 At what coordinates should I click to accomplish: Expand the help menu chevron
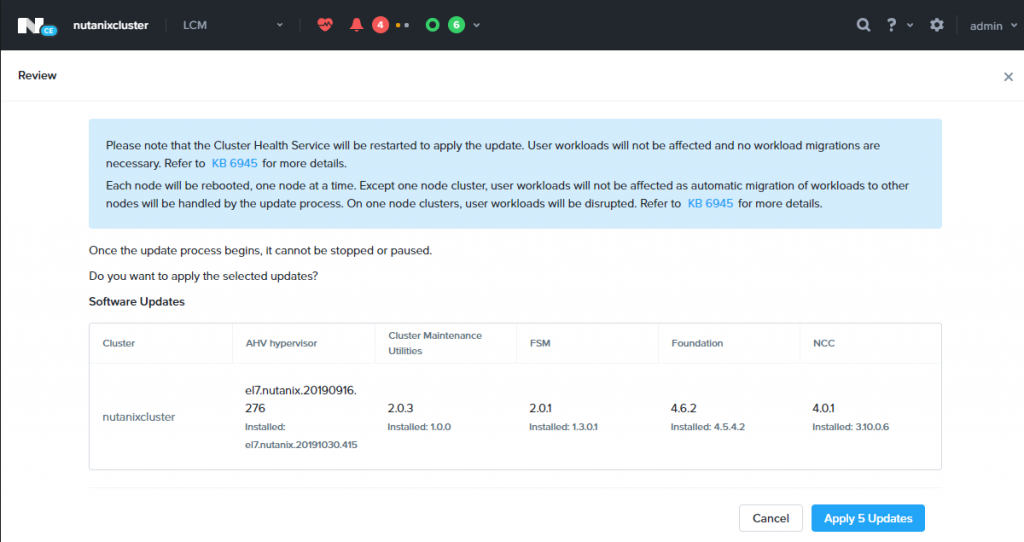pos(910,25)
